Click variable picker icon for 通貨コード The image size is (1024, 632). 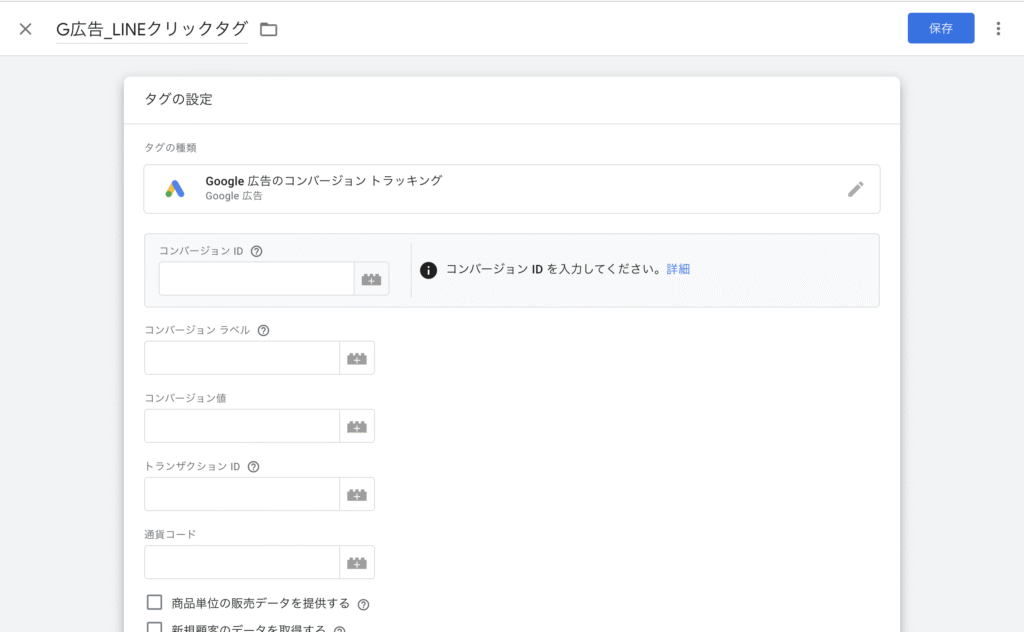point(357,562)
